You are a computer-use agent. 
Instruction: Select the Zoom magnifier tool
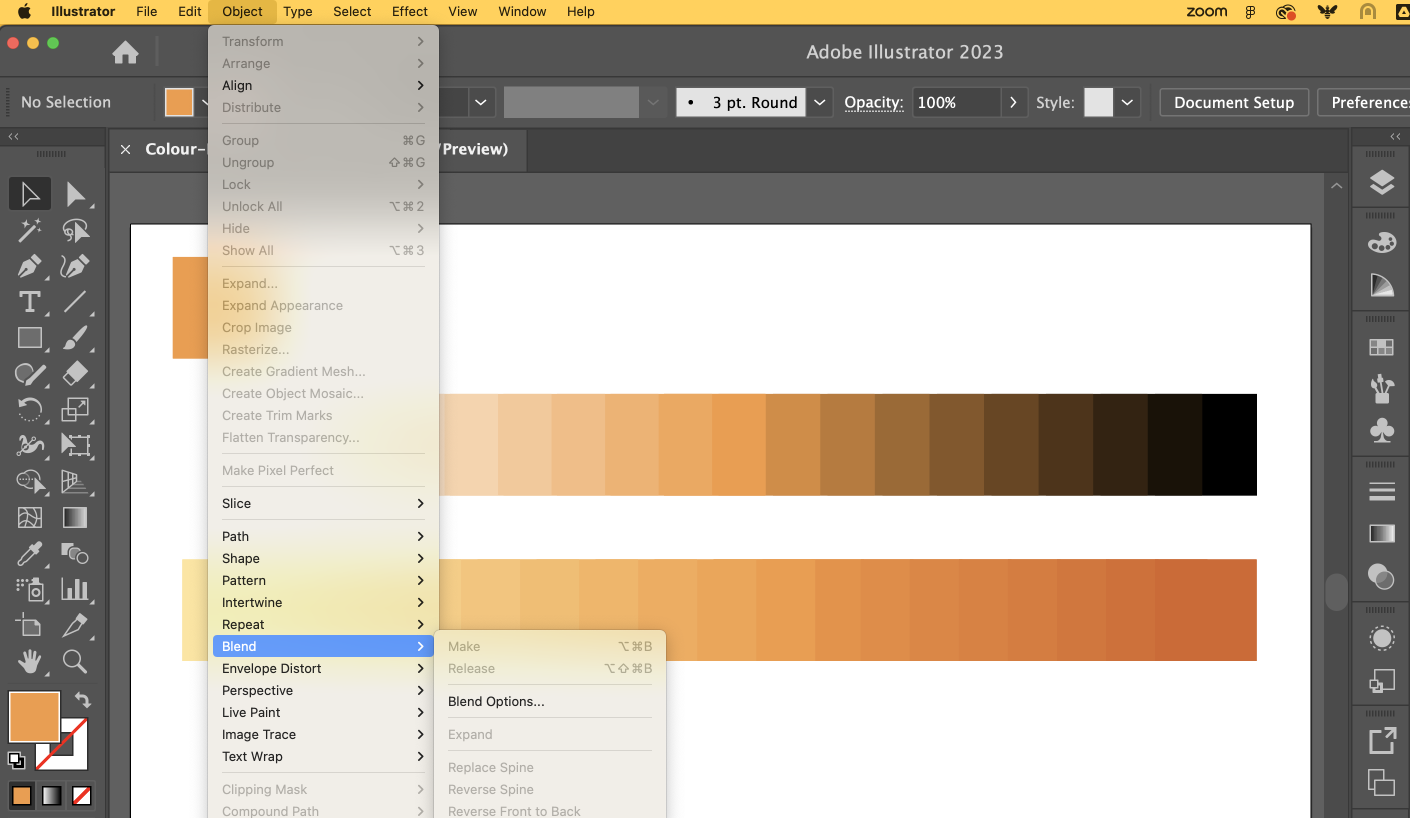(75, 661)
